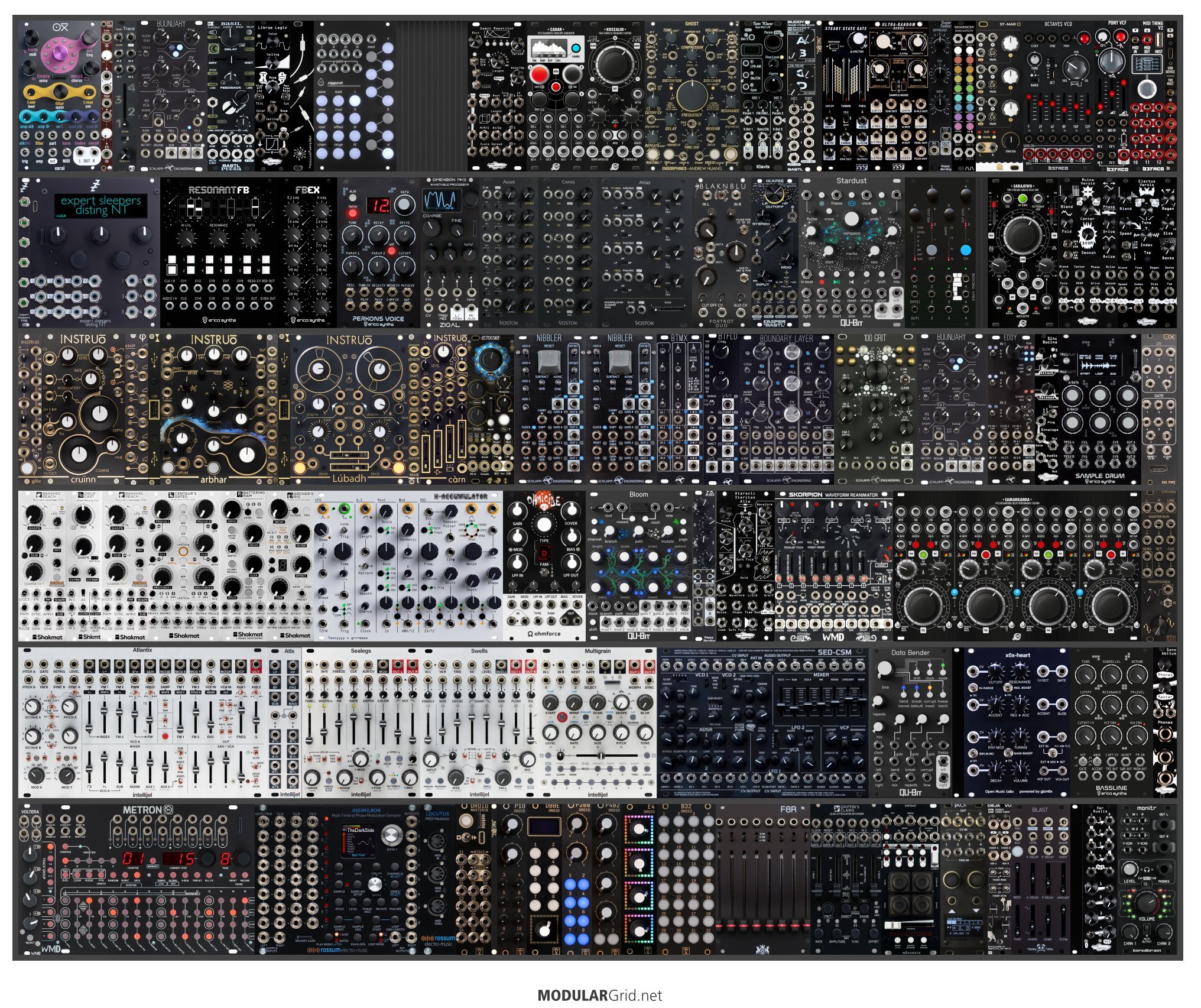Select the Ghost Endorphines module
Image resolution: width=1201 pixels, height=1008 pixels.
(x=692, y=96)
